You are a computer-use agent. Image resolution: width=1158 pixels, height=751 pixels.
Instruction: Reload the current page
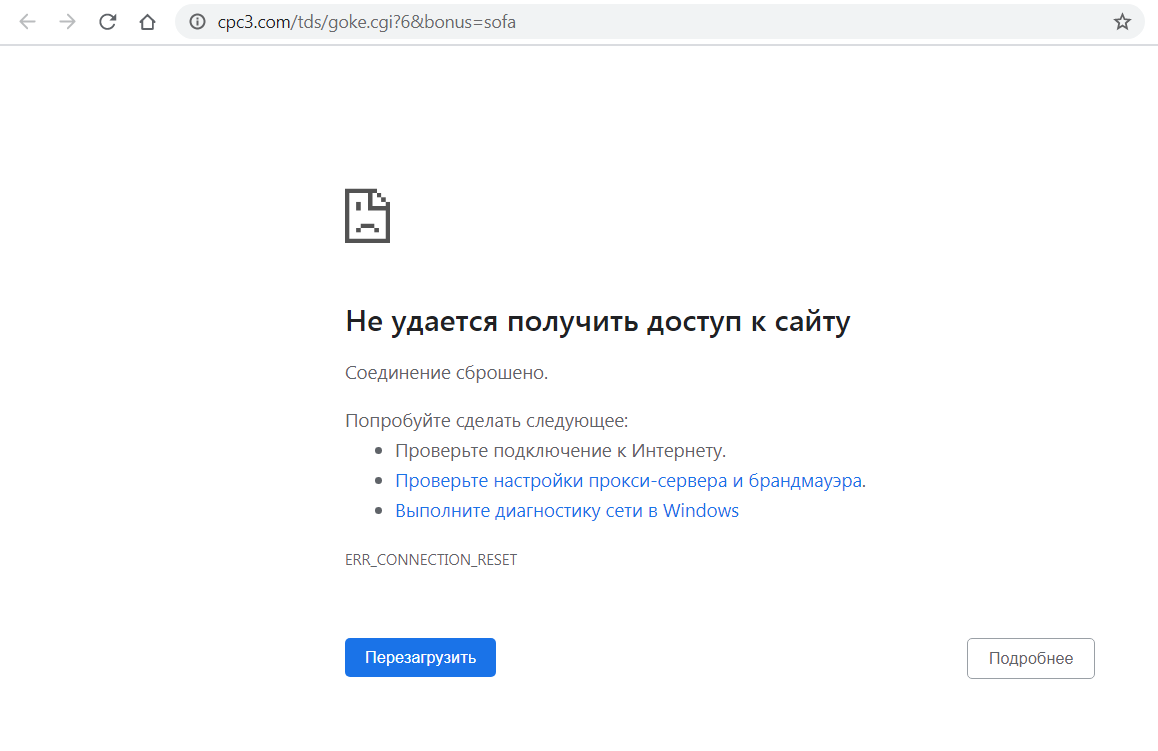[x=107, y=21]
